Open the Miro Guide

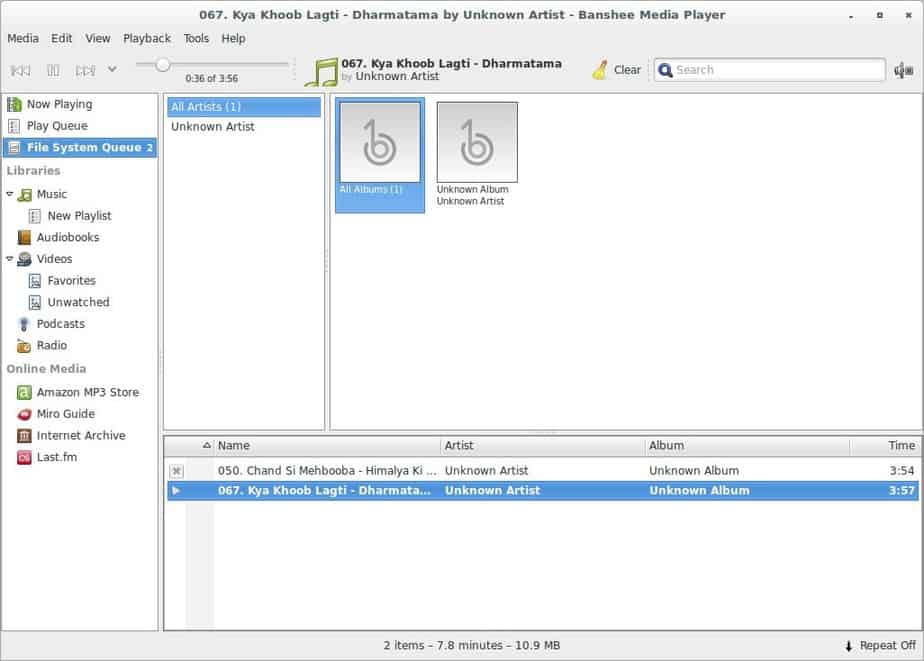[65, 414]
